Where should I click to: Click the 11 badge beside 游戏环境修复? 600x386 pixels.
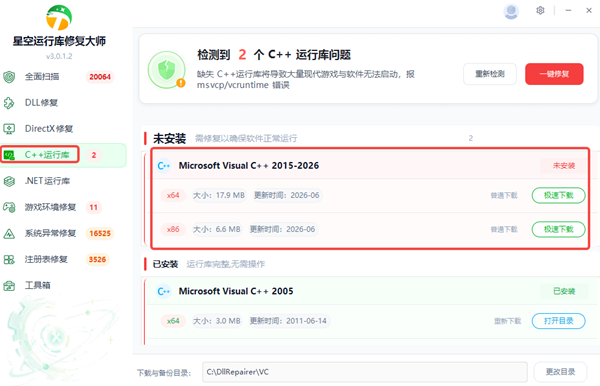pyautogui.click(x=93, y=207)
